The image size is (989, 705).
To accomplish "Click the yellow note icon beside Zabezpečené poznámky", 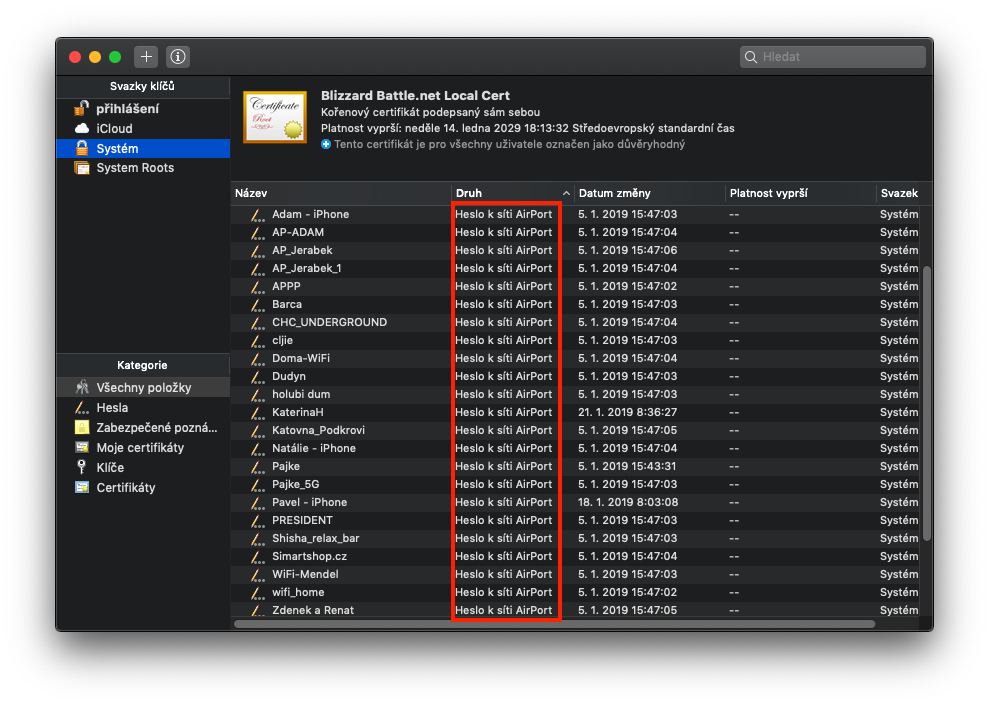I will [82, 428].
